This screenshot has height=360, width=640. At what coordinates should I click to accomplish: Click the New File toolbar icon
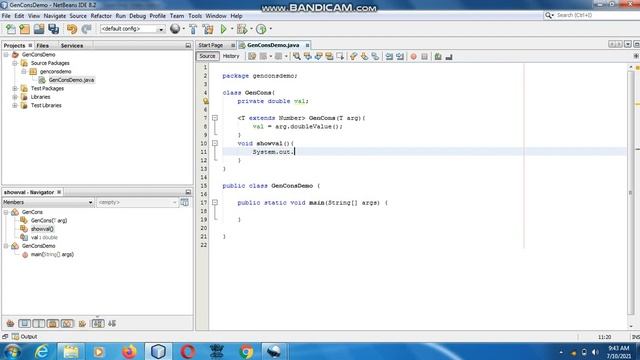click(x=11, y=29)
